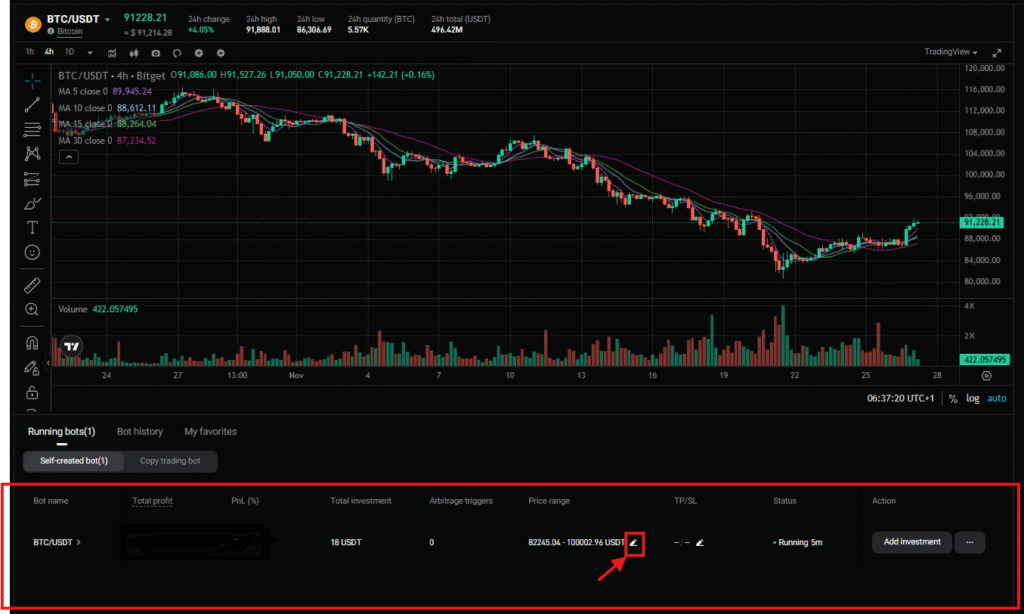Image resolution: width=1024 pixels, height=614 pixels.
Task: Select the trend line drawing tool
Action: click(x=32, y=103)
